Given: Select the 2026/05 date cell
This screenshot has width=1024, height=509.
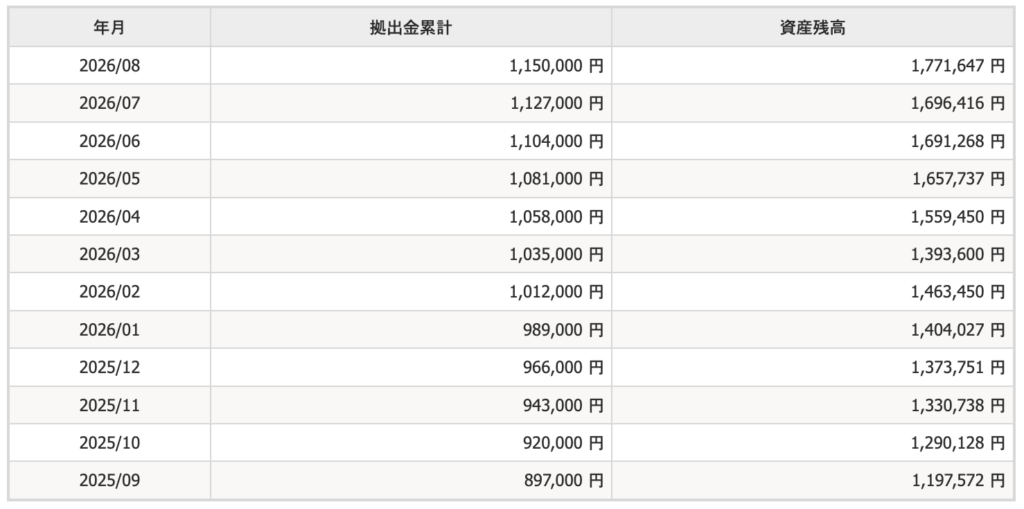Looking at the screenshot, I should [109, 178].
